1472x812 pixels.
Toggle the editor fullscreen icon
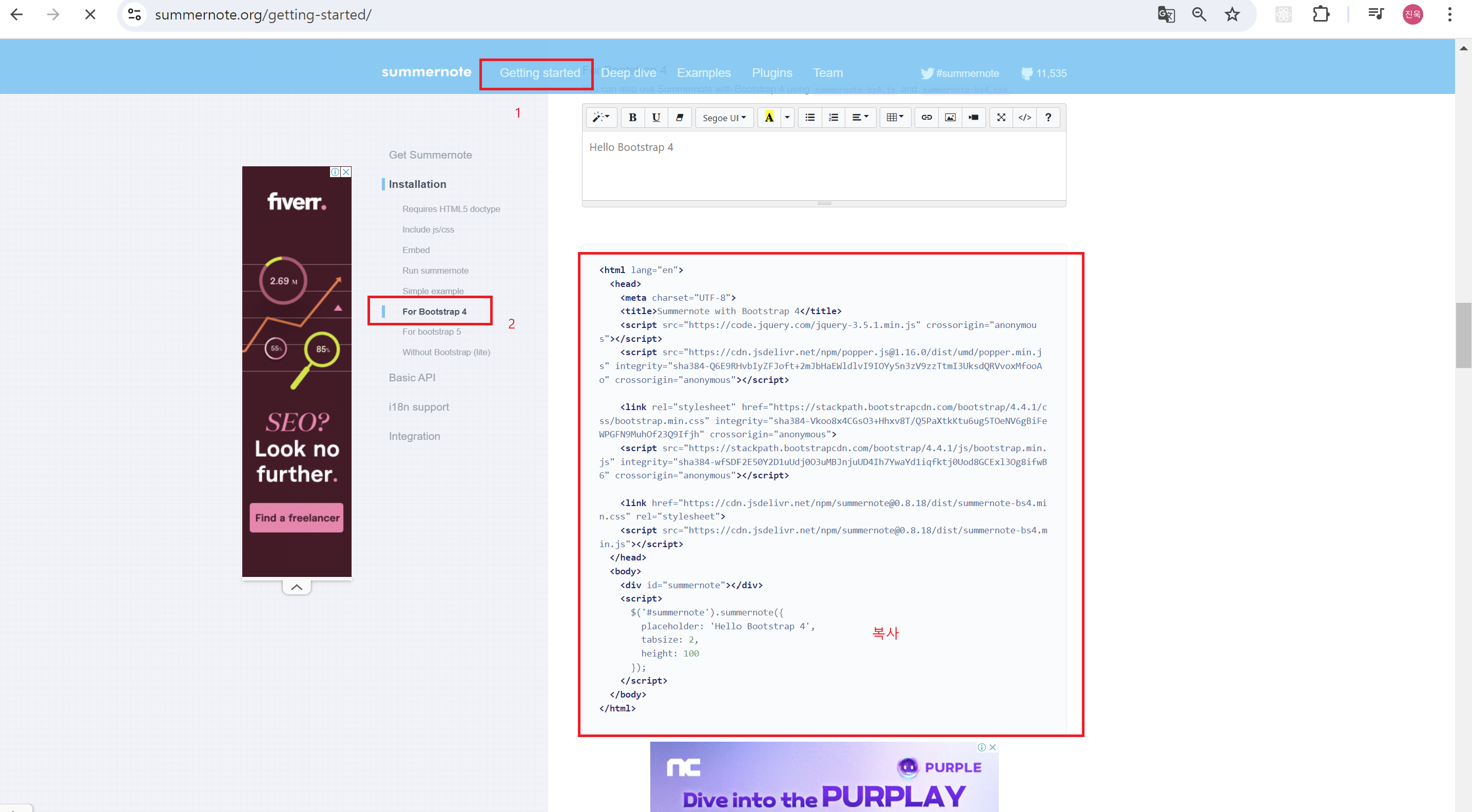point(1001,117)
